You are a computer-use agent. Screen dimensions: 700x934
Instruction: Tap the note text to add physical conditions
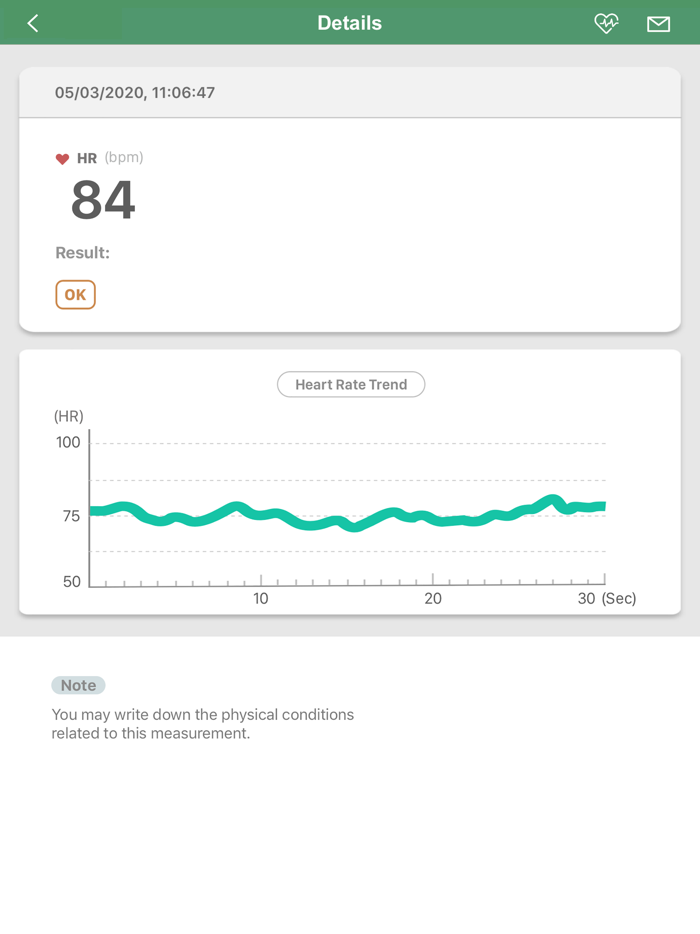pyautogui.click(x=202, y=723)
